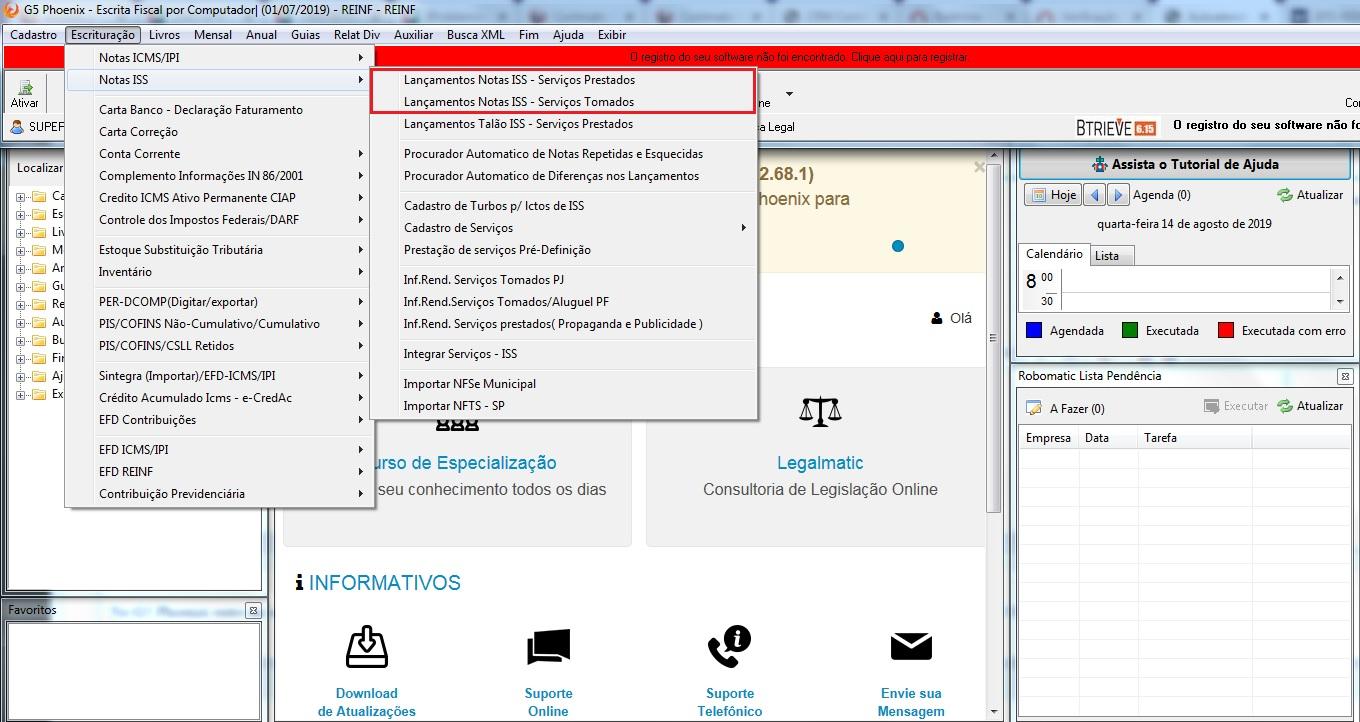1360x722 pixels.
Task: Select Lançamentos Talão ISS - Serviços Prestados
Action: (563, 124)
